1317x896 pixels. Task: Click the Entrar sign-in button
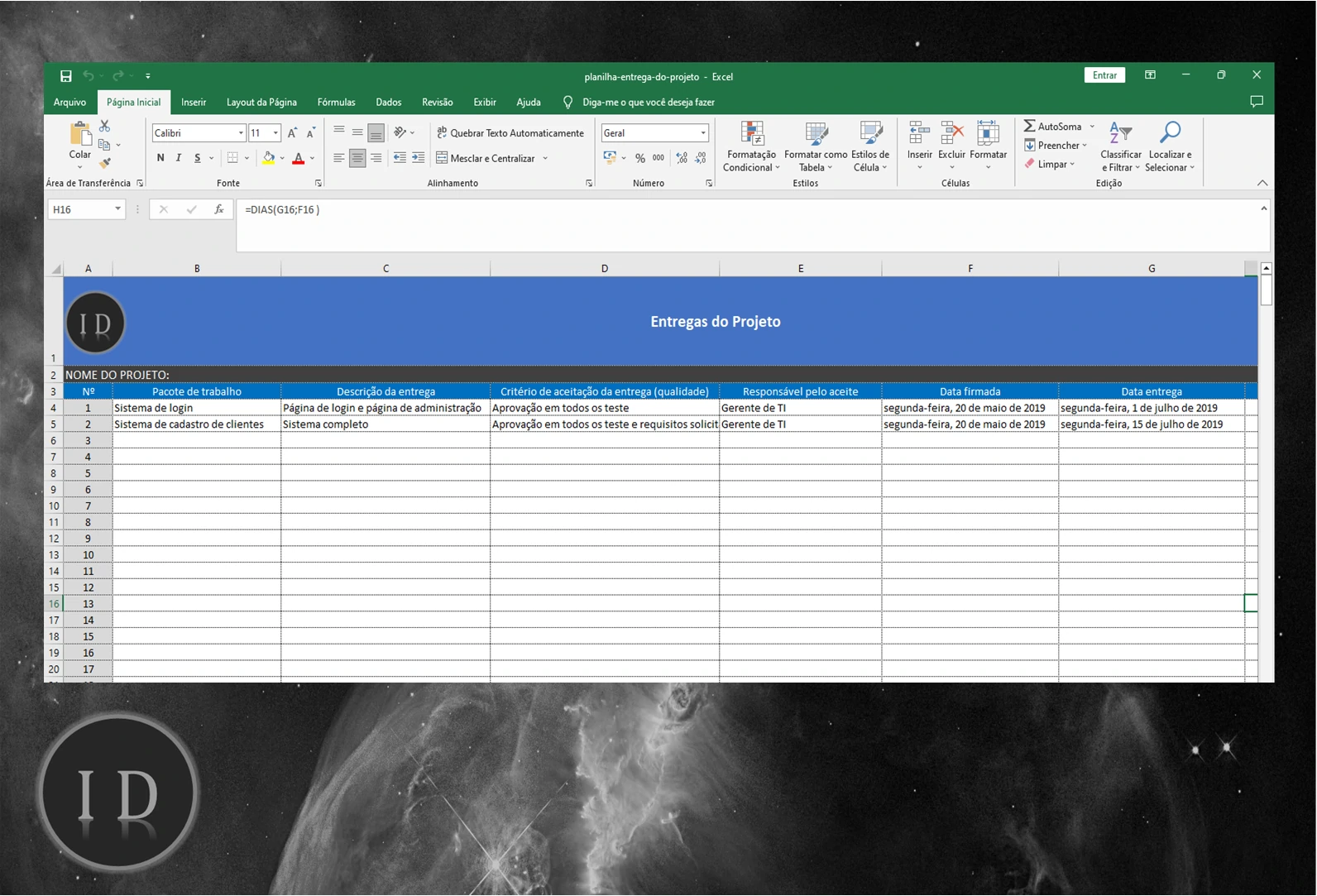(x=1104, y=75)
